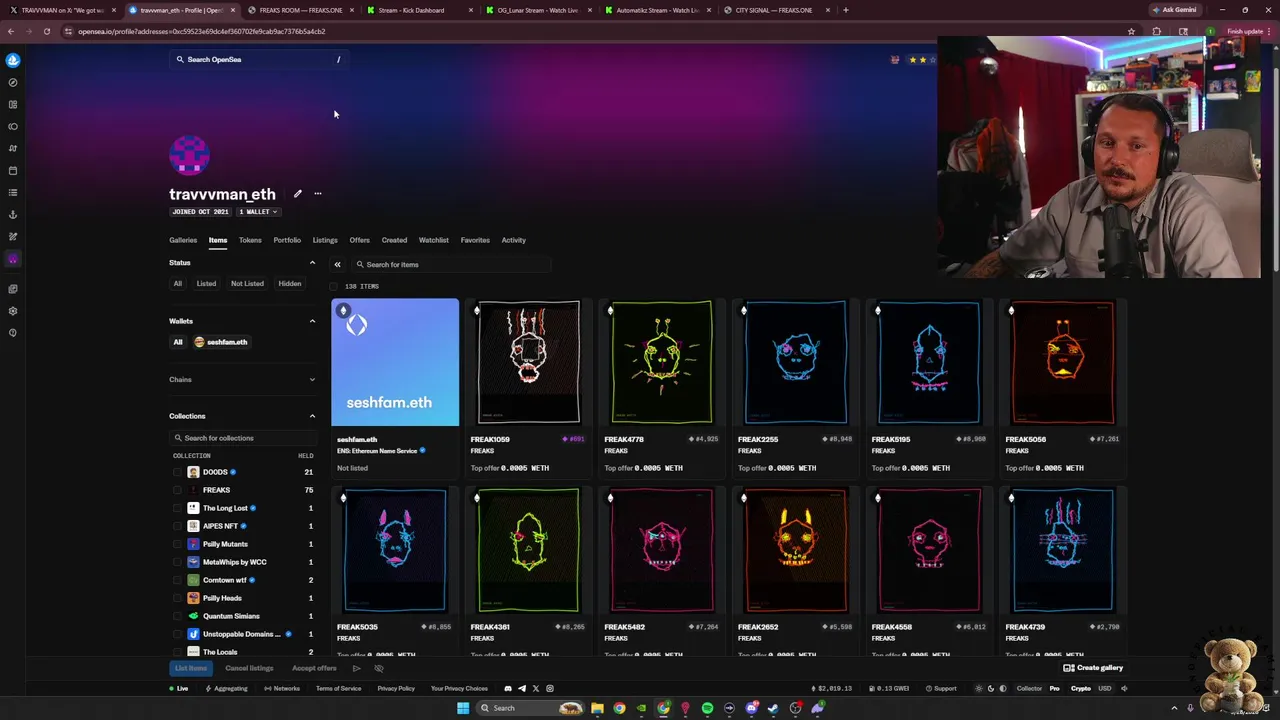Open Terms of Service footer link
This screenshot has width=1280, height=720.
tap(338, 688)
